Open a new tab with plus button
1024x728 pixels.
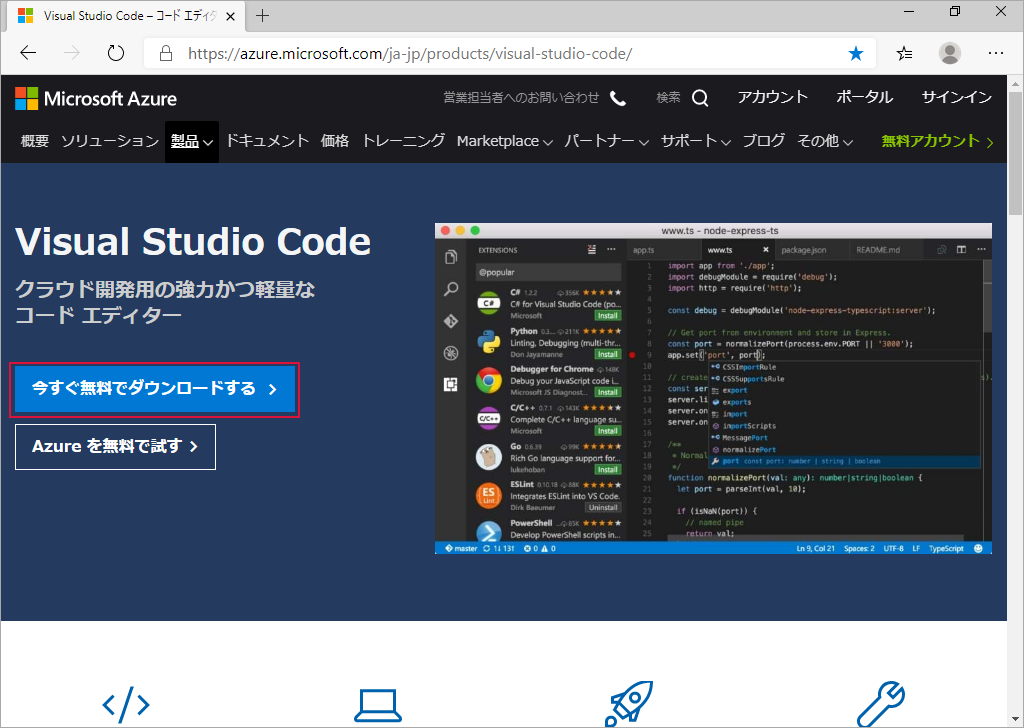[x=263, y=16]
